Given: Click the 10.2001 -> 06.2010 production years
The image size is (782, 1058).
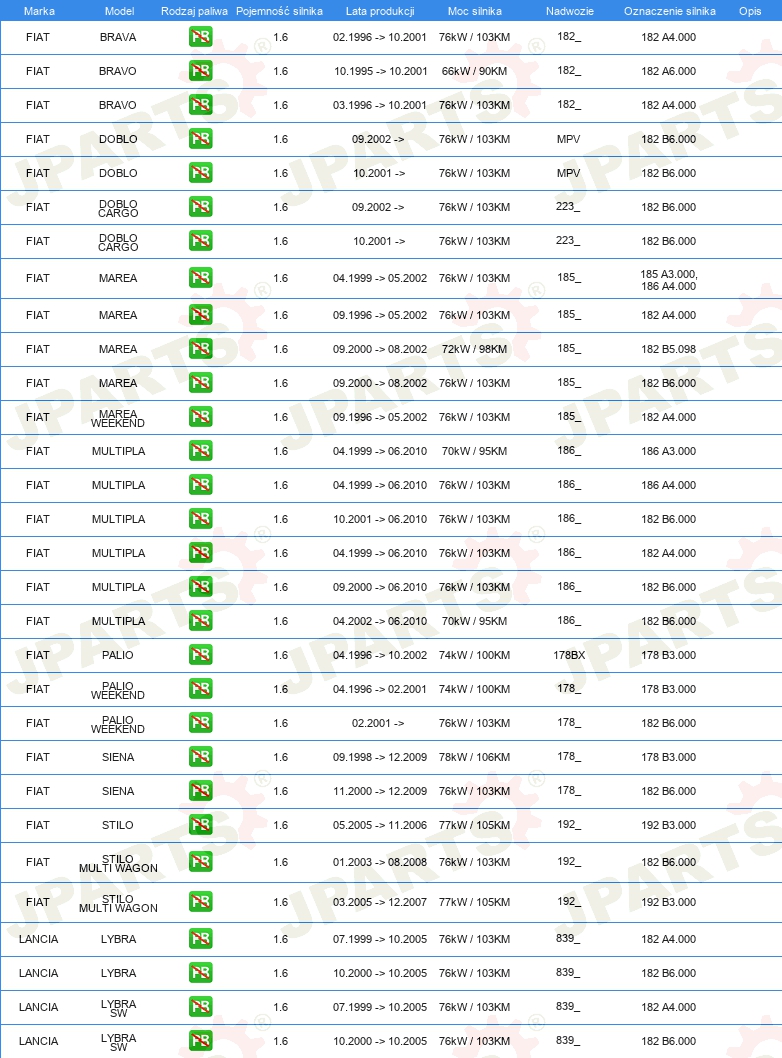Looking at the screenshot, I should pos(380,519).
